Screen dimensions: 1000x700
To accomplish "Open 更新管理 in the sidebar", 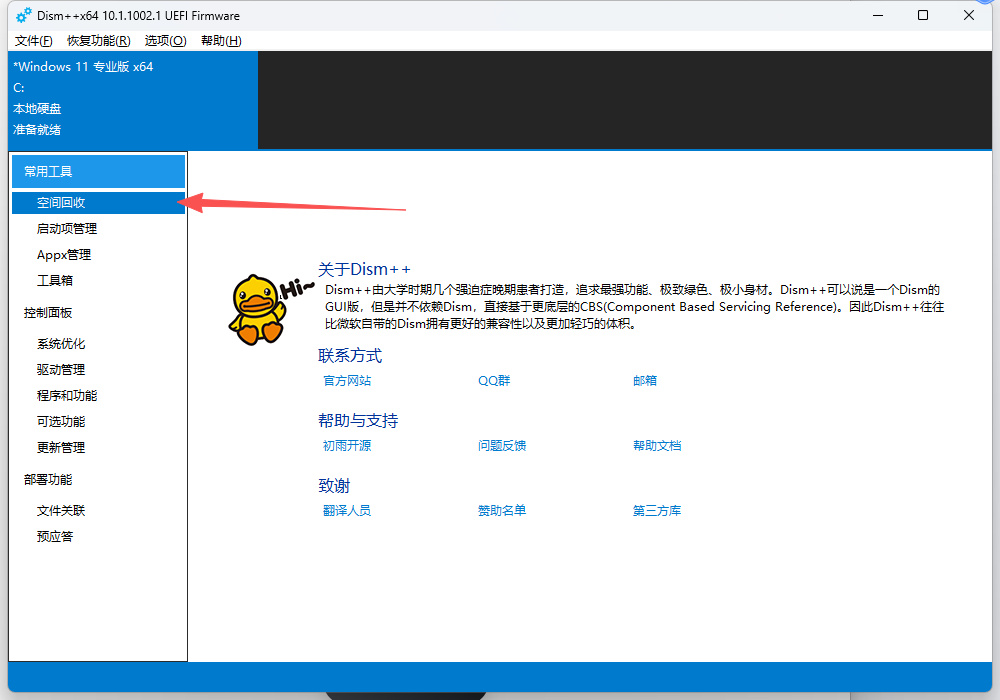I will 61,448.
